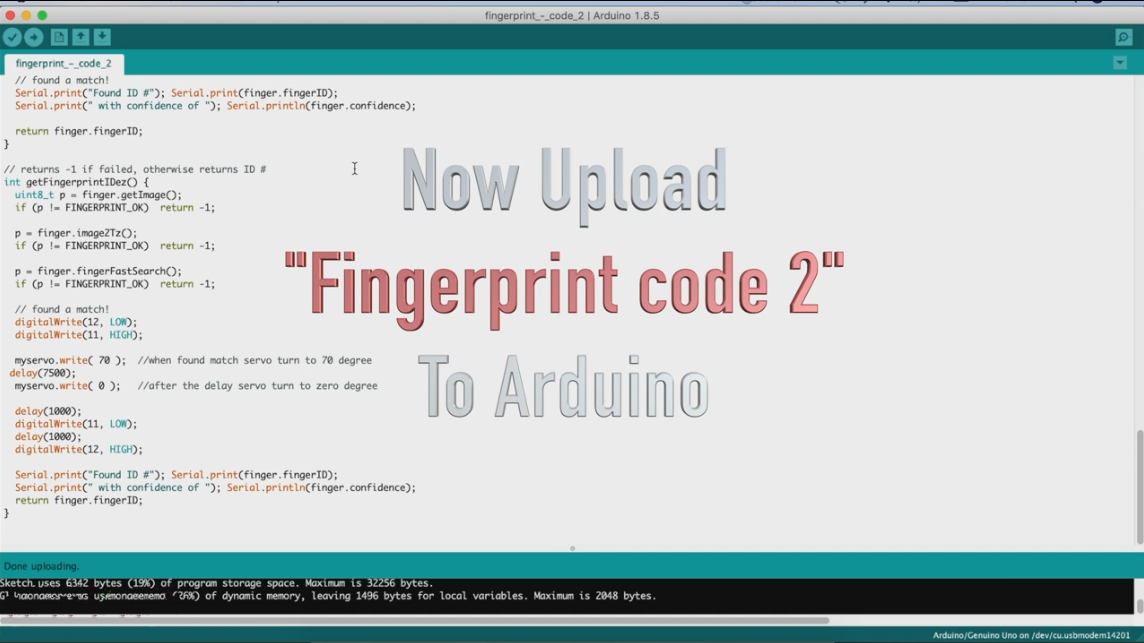Click 'uint8_t p = finger.getImage();' line
The image size is (1144, 643).
98,195
